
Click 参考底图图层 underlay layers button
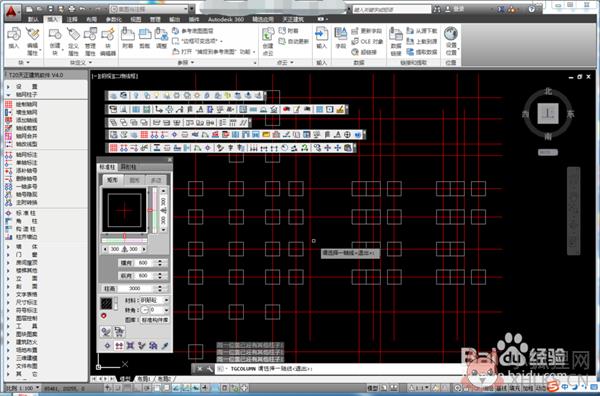point(193,31)
